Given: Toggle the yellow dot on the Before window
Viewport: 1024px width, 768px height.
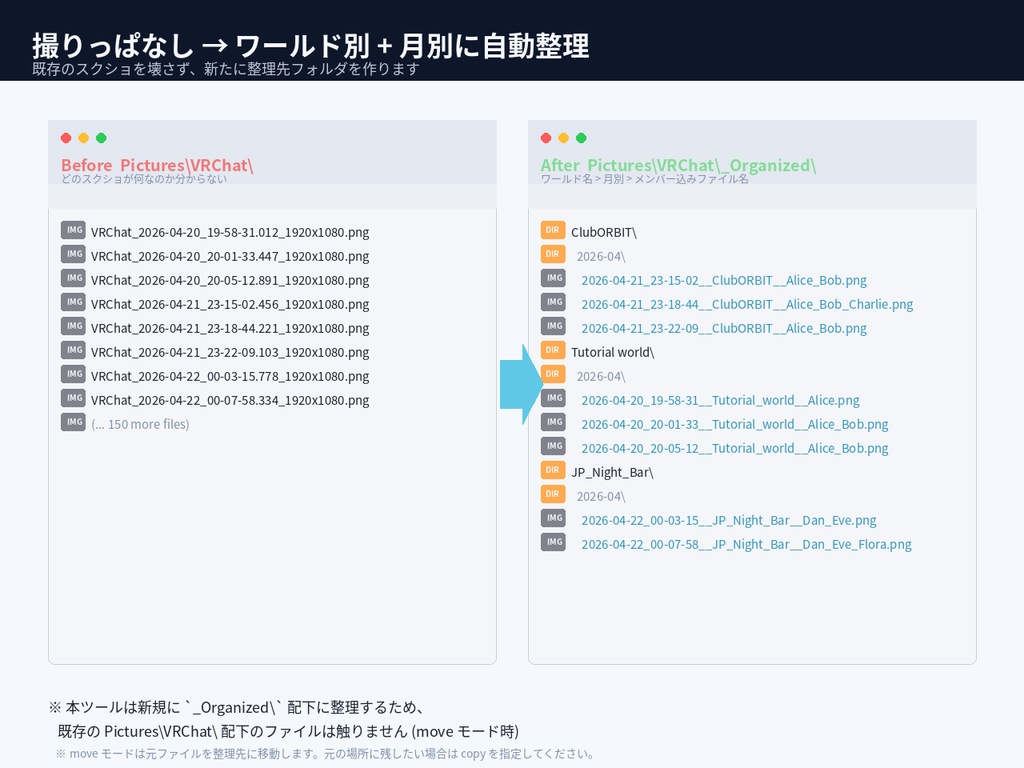Looking at the screenshot, I should coord(83,140).
